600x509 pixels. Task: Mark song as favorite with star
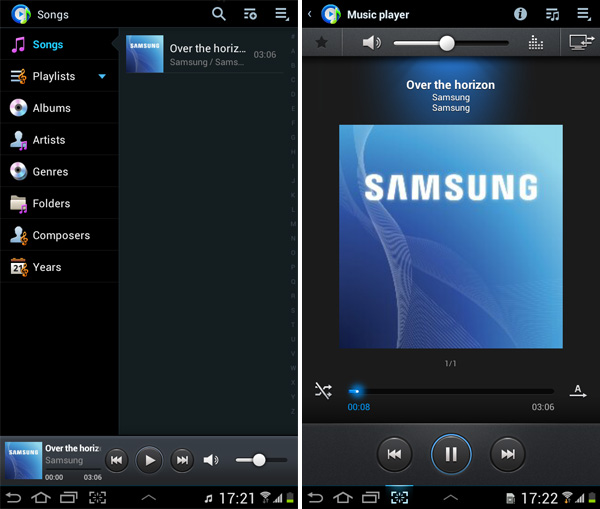(321, 43)
